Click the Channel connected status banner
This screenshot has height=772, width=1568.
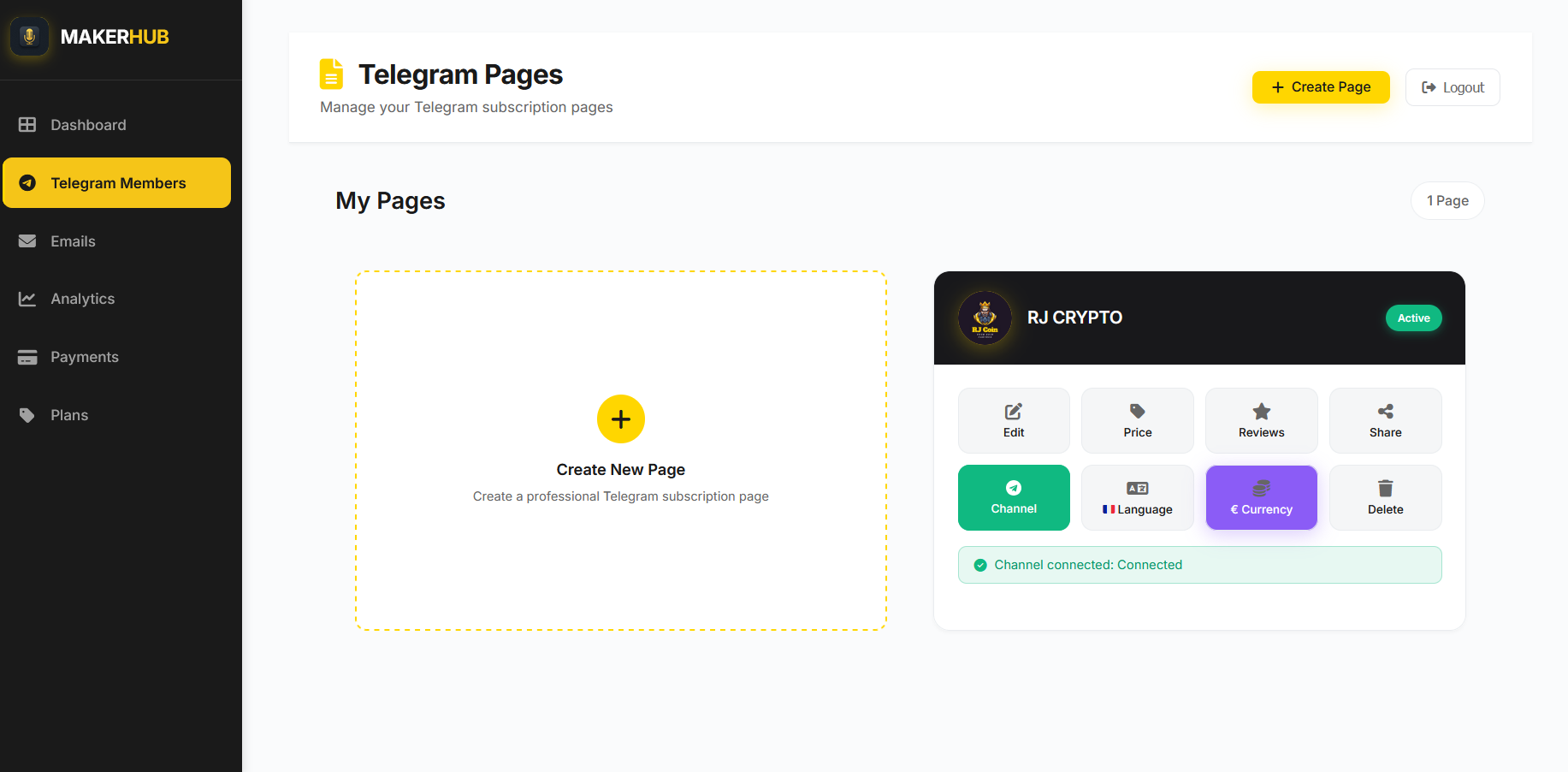tap(1198, 564)
